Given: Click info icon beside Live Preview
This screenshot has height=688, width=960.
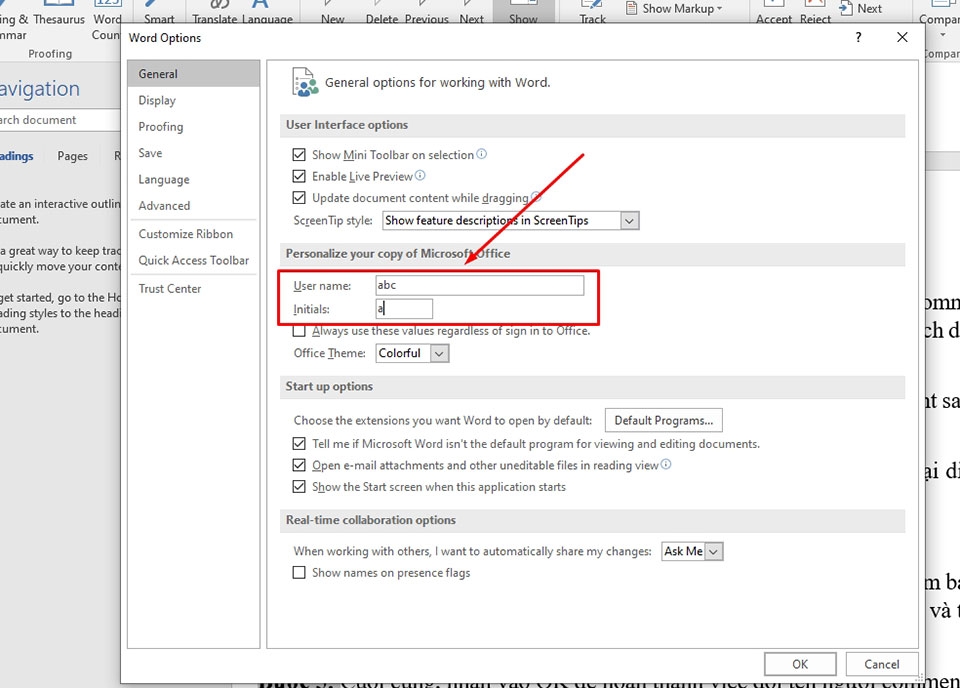Looking at the screenshot, I should pyautogui.click(x=420, y=175).
